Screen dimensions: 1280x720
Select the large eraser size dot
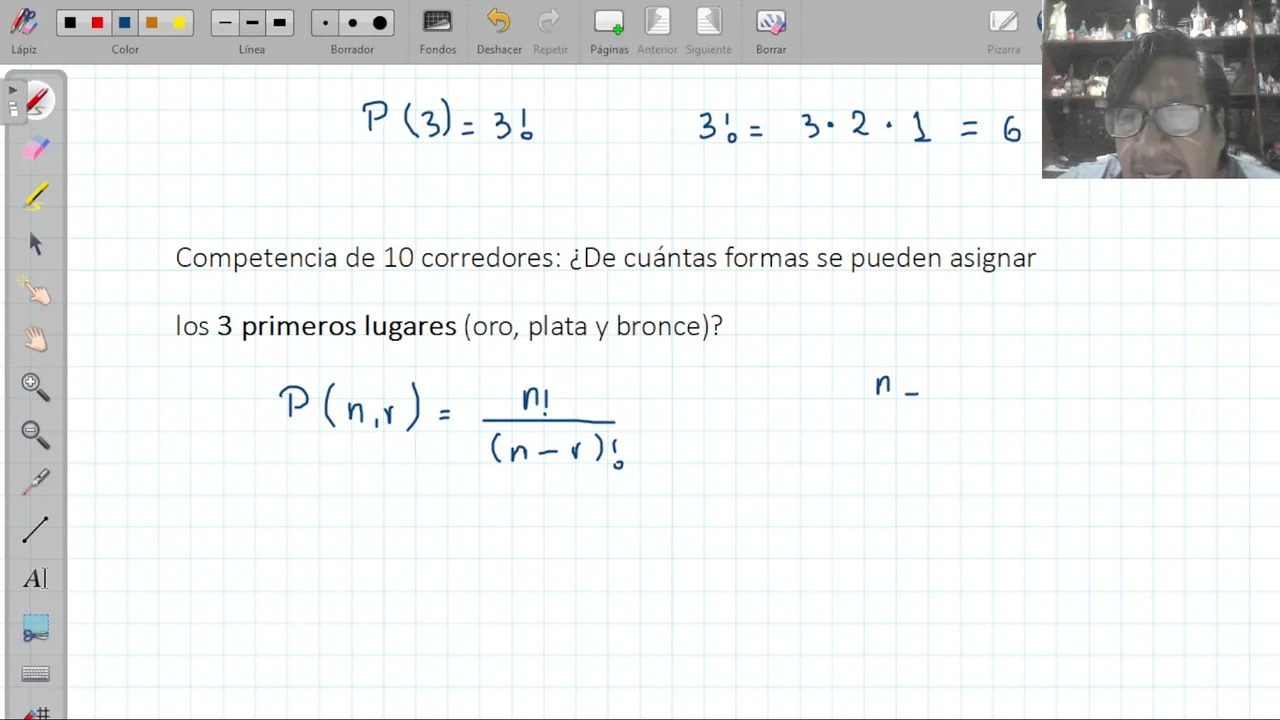[380, 23]
